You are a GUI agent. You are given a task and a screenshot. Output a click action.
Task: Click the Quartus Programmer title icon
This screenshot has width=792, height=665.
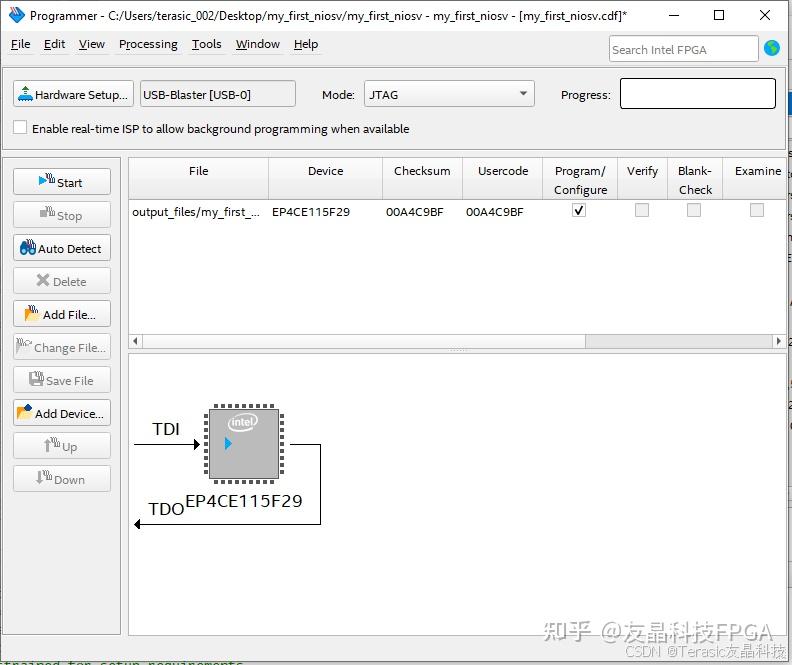[16, 15]
